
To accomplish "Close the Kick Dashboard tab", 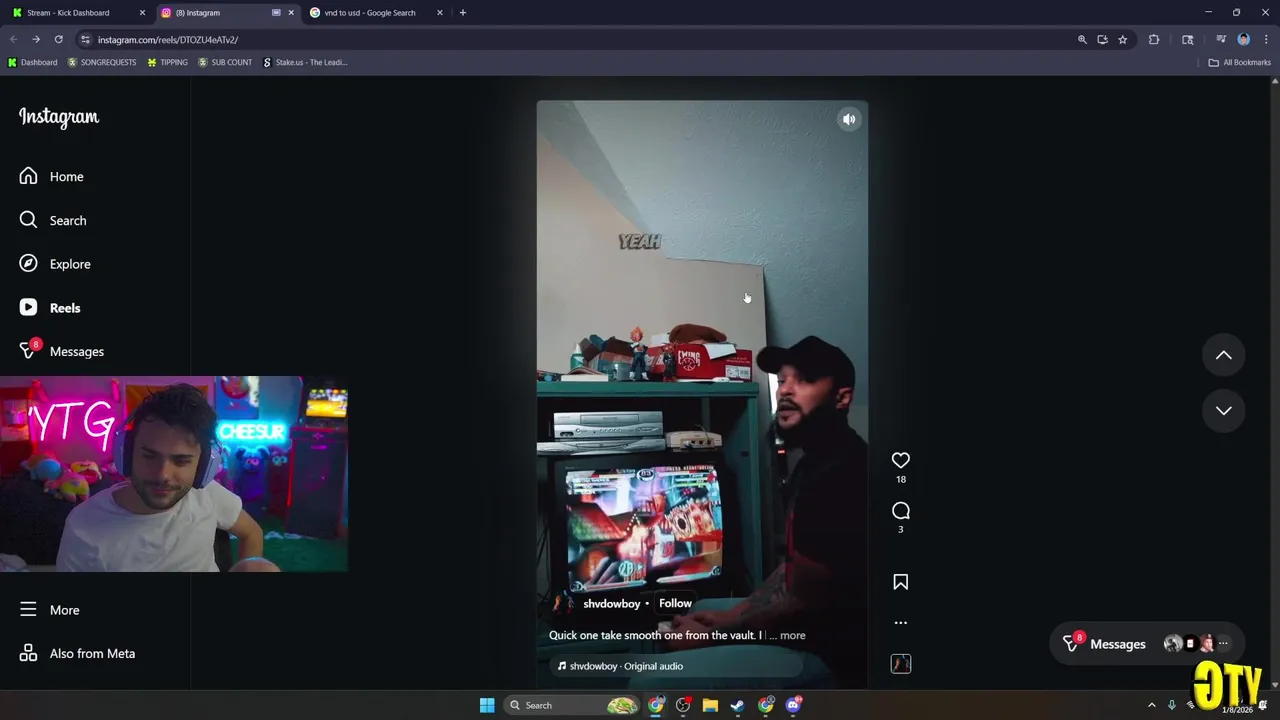I will [x=142, y=13].
